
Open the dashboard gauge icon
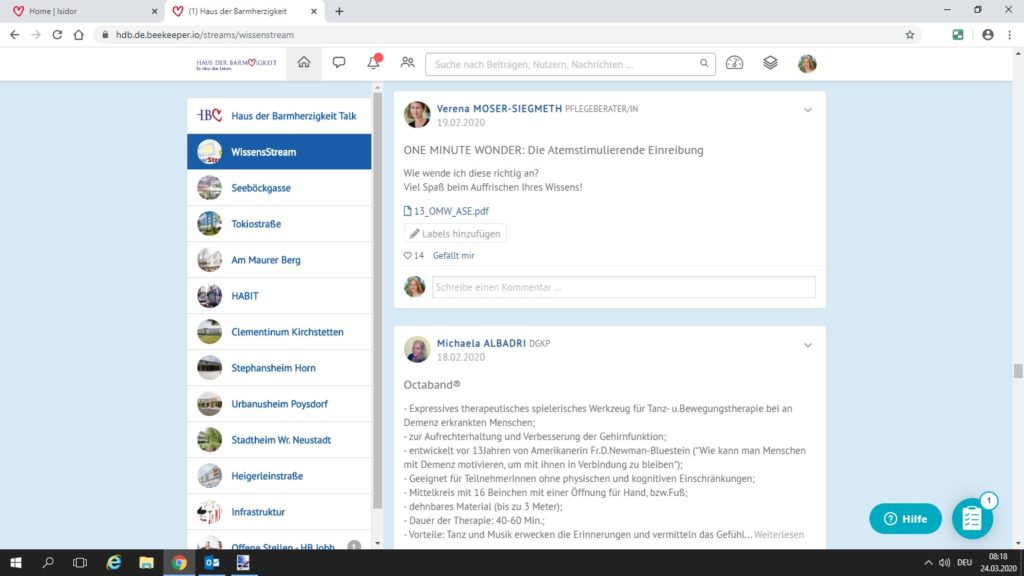[x=735, y=63]
